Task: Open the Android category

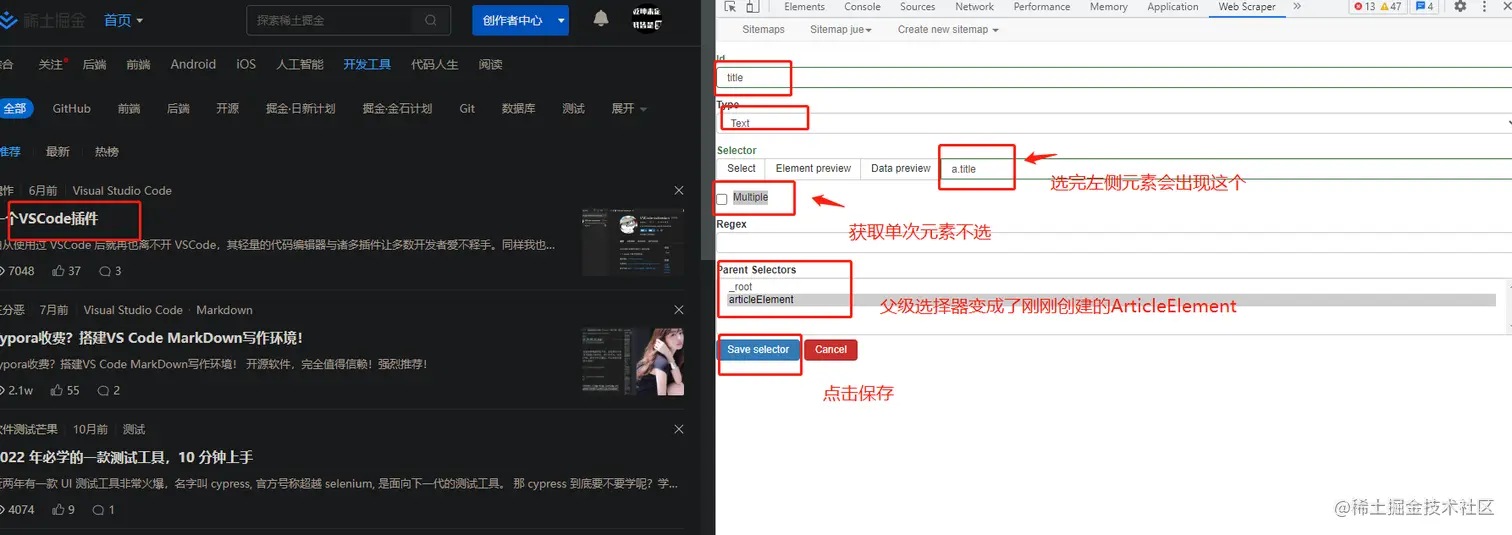Action: [193, 64]
